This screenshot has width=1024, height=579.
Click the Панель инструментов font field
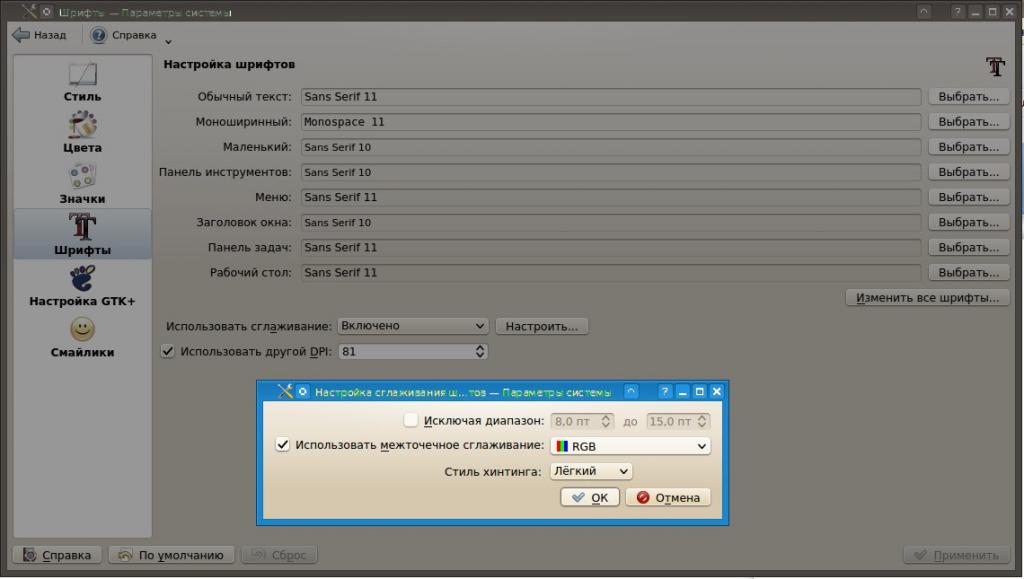click(611, 172)
